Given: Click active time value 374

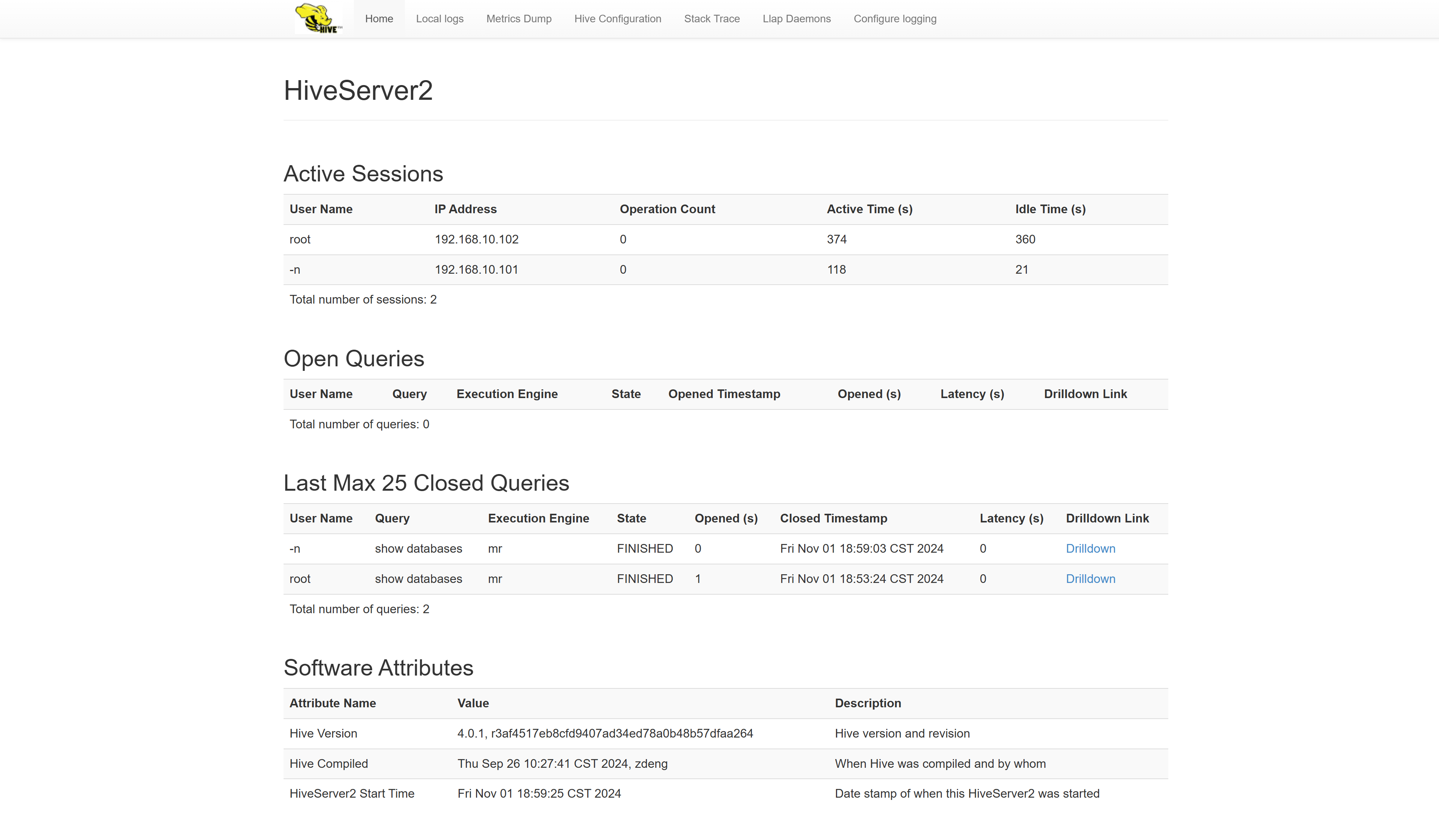Looking at the screenshot, I should (x=837, y=240).
